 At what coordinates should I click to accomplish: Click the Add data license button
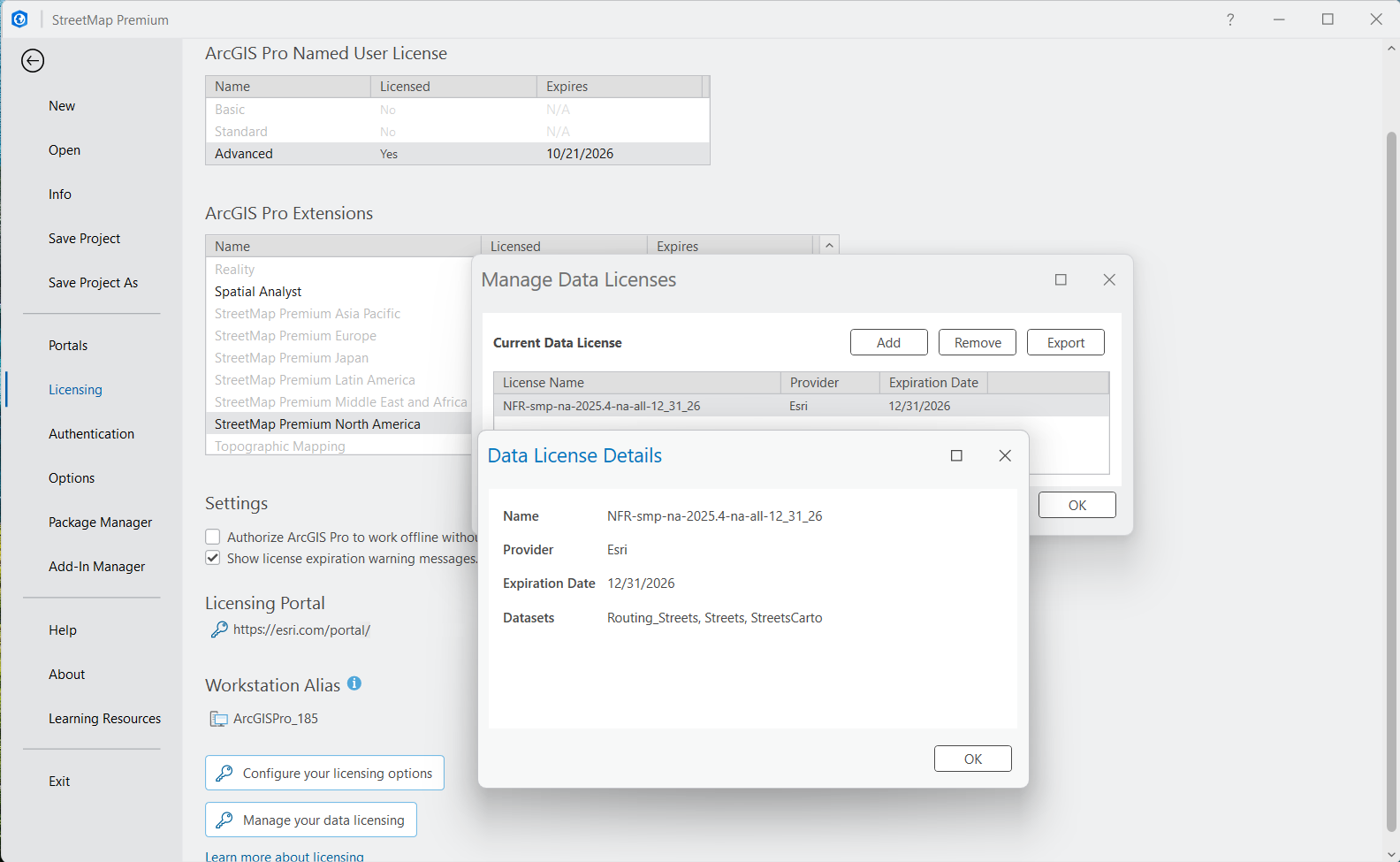[889, 342]
